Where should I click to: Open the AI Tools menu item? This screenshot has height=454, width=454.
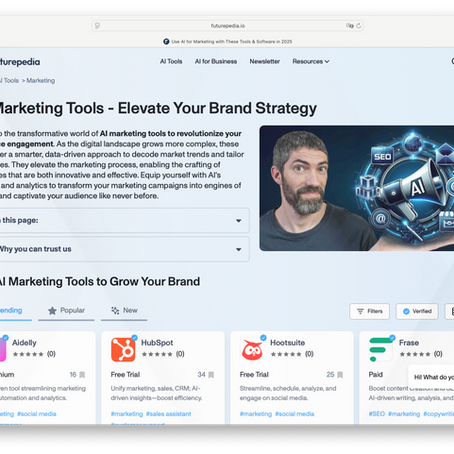pyautogui.click(x=171, y=61)
